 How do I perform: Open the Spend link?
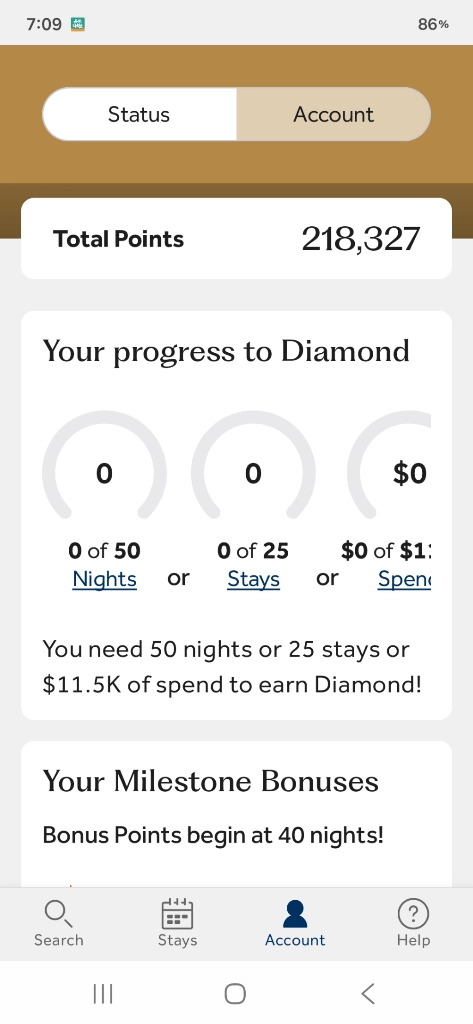pos(404,579)
